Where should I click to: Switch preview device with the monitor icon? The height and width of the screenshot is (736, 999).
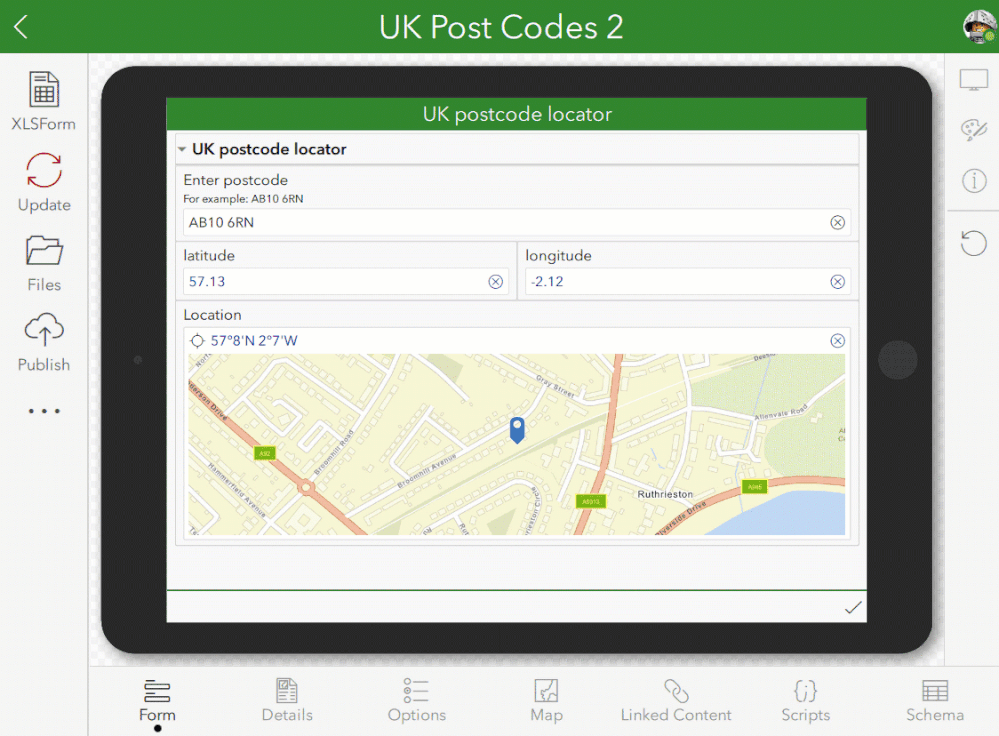(x=974, y=81)
